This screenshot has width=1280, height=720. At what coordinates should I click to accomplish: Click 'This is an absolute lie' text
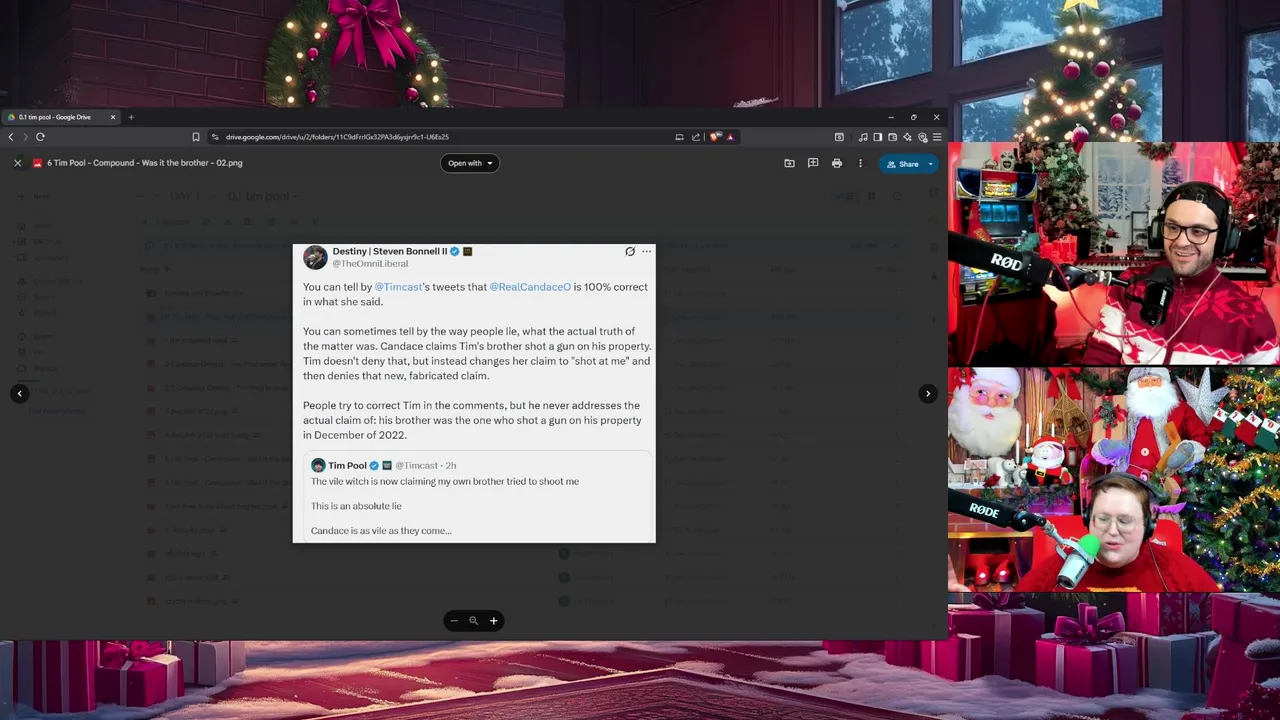coord(356,506)
